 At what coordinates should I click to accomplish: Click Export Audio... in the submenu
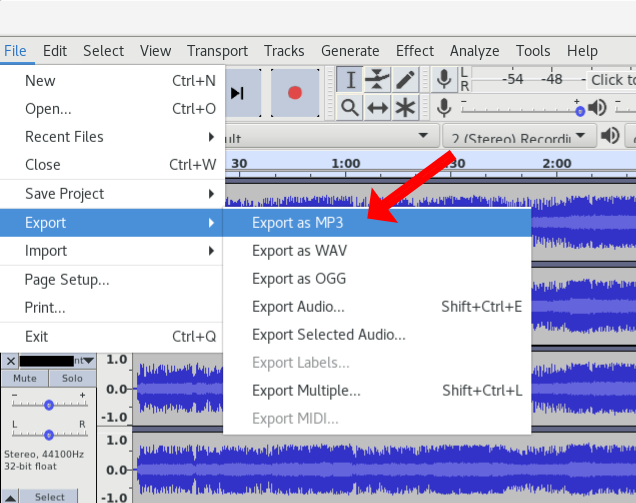[377, 307]
